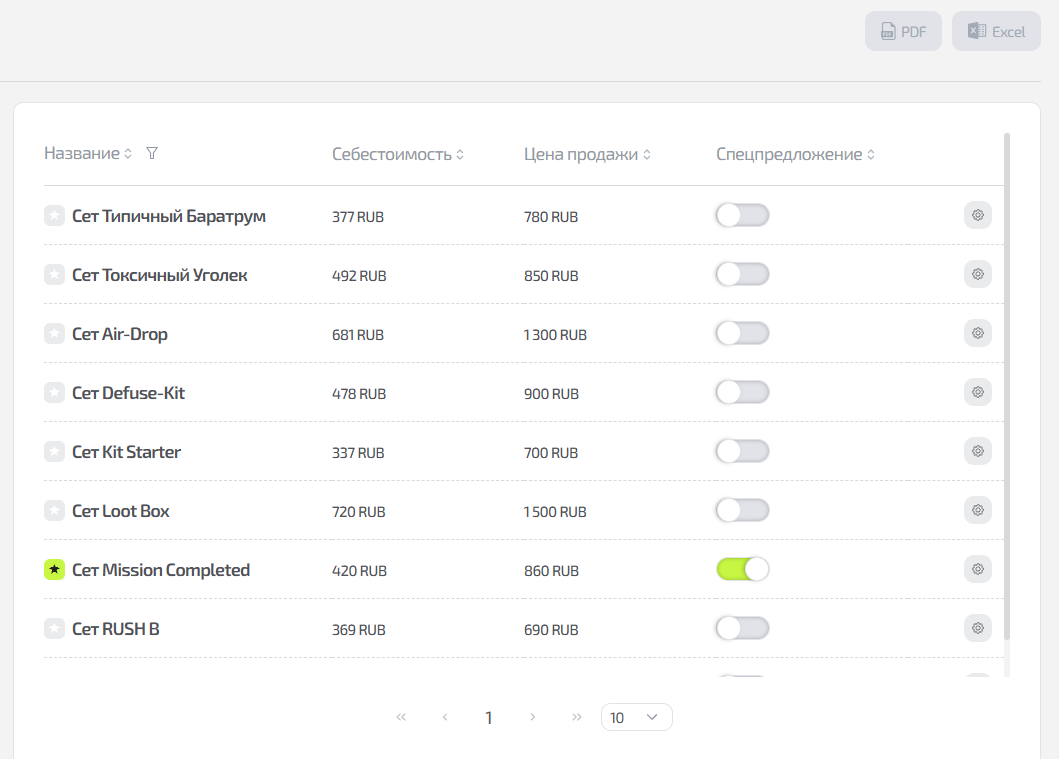Click the star icon for Сет Типичный Баратрум
Screen dimensions: 1059x759
55,215
